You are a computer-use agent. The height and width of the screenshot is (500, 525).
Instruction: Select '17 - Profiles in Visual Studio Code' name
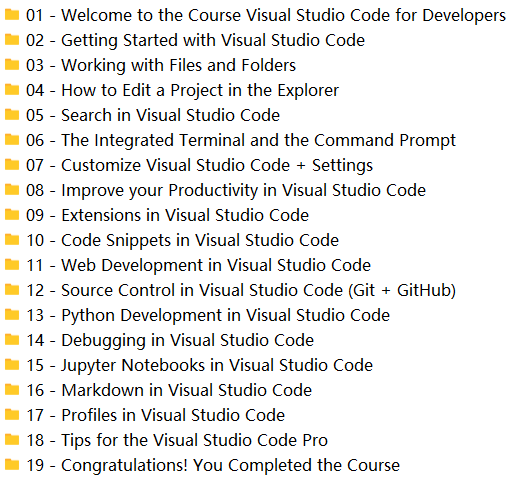click(x=155, y=415)
